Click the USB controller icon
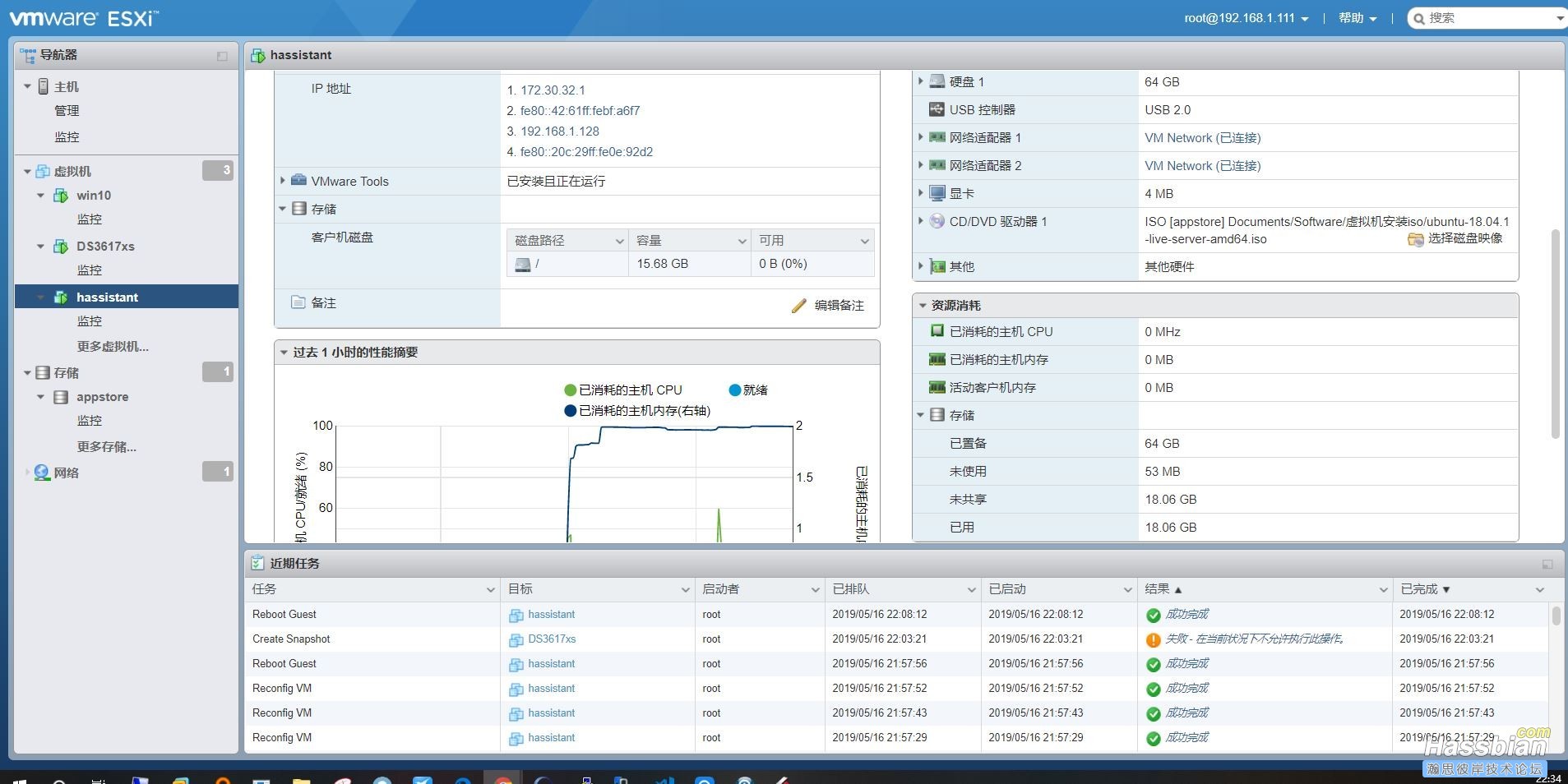This screenshot has width=1568, height=784. coord(937,109)
